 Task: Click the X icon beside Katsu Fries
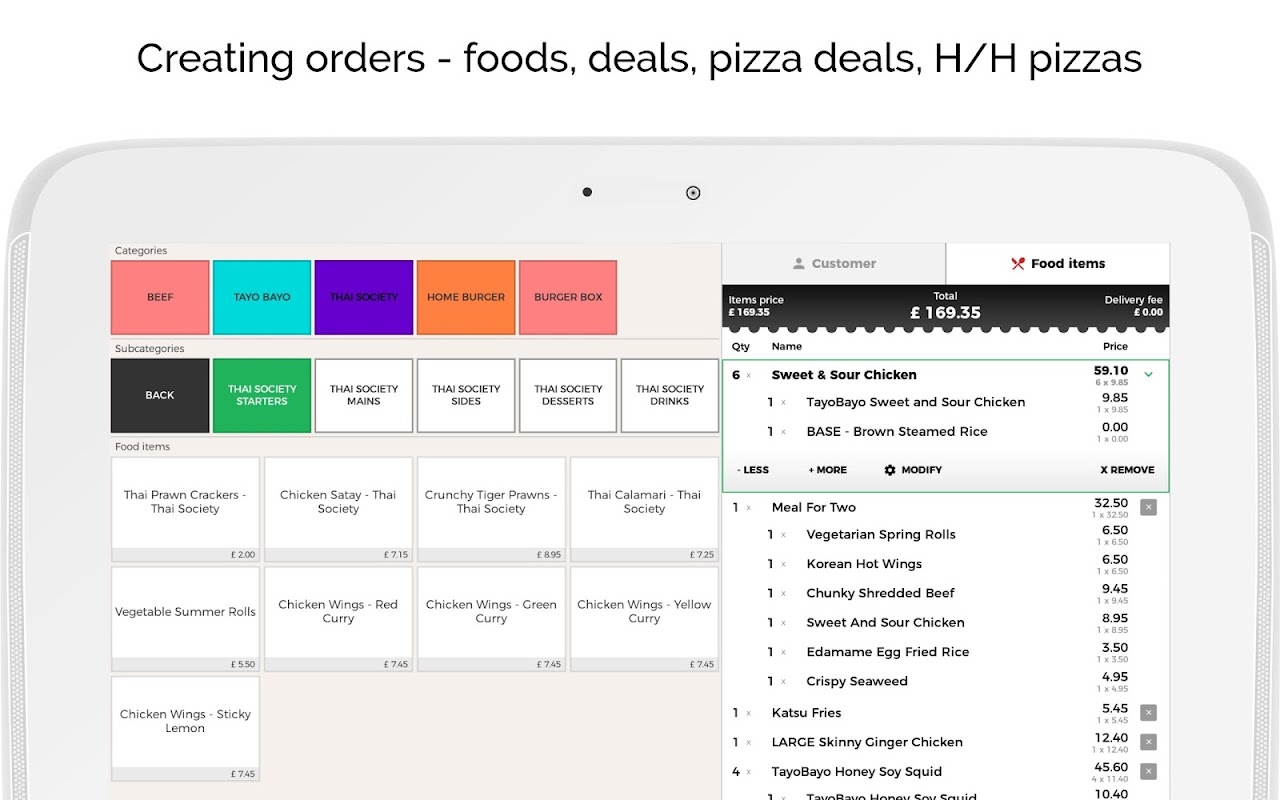(1148, 713)
